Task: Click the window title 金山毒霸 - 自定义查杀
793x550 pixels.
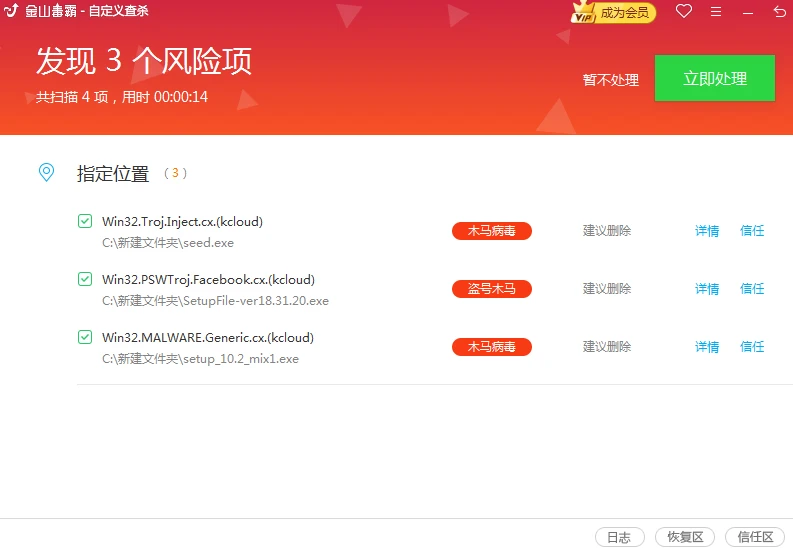Action: (86, 11)
